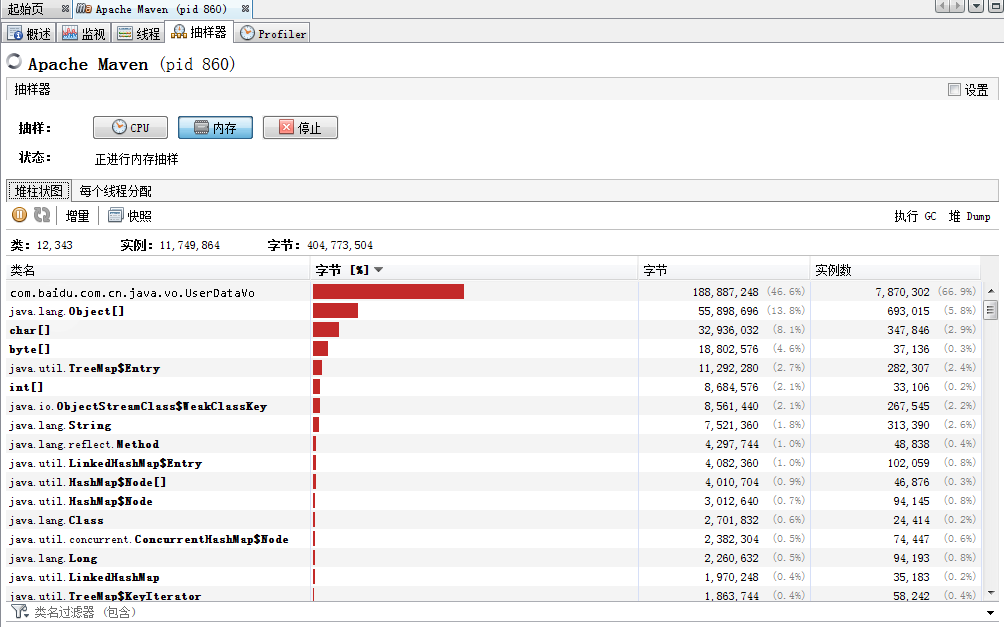The height and width of the screenshot is (627, 1004).
Task: Open the 概述 tab
Action: click(x=29, y=33)
